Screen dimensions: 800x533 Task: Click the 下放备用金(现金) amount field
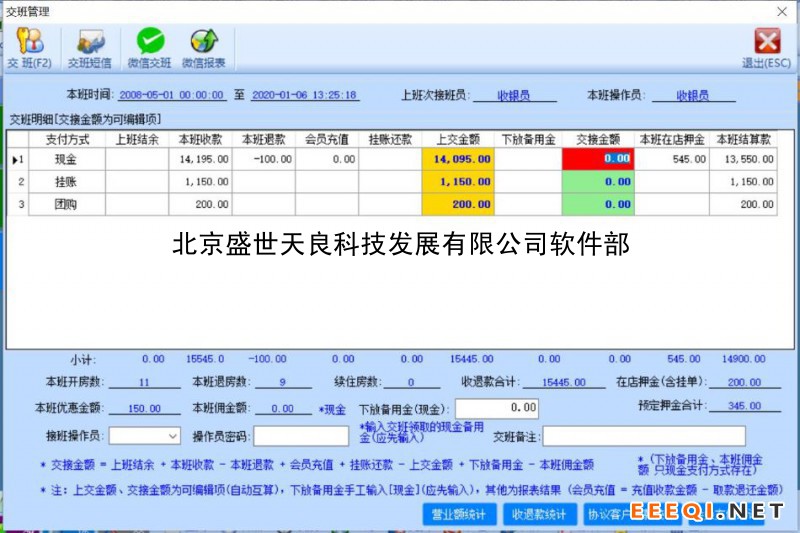coord(498,409)
